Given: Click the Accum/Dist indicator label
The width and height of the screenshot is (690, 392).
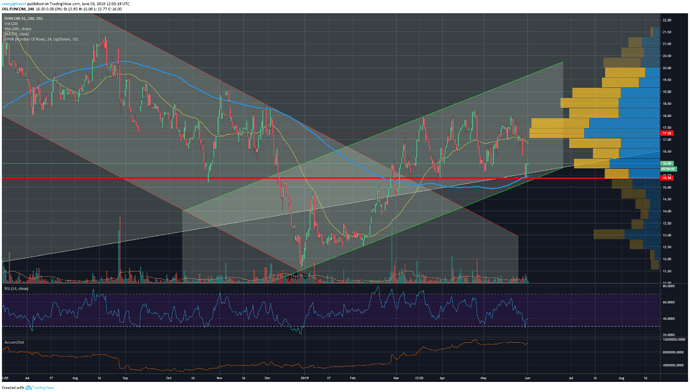Looking at the screenshot, I should [x=12, y=342].
